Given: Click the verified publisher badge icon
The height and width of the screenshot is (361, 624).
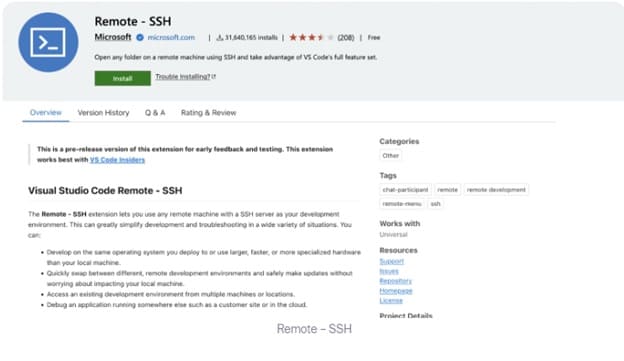Looking at the screenshot, I should [x=140, y=37].
